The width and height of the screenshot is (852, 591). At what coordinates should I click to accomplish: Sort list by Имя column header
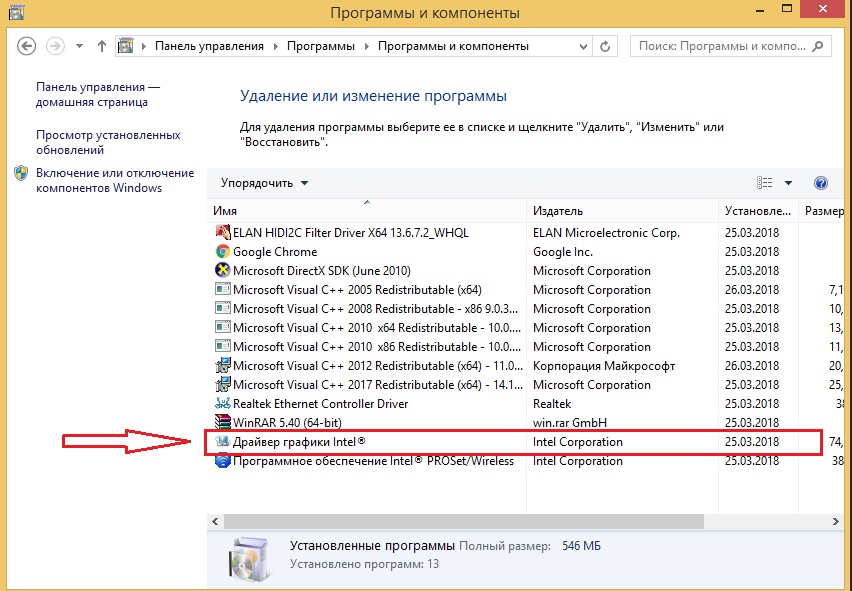pyautogui.click(x=225, y=211)
